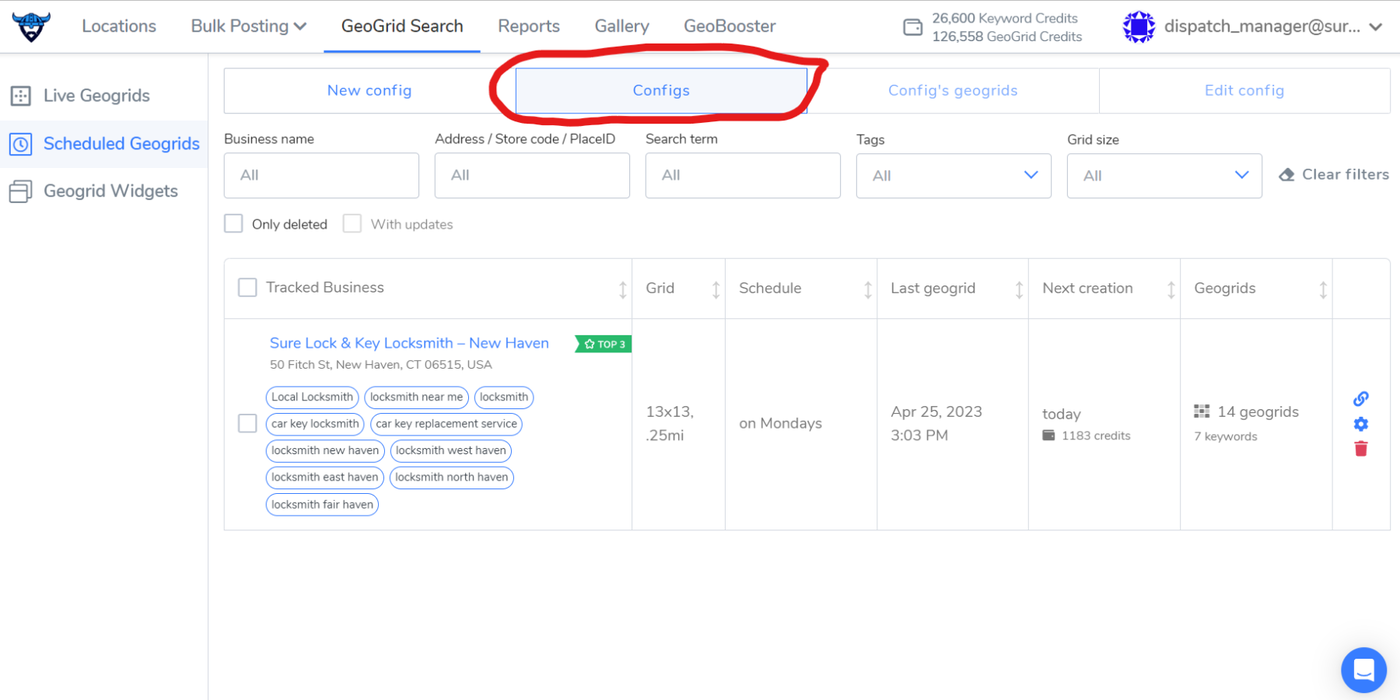Click the credits wallet icon
Screen dimensions: 1400x700
912,27
